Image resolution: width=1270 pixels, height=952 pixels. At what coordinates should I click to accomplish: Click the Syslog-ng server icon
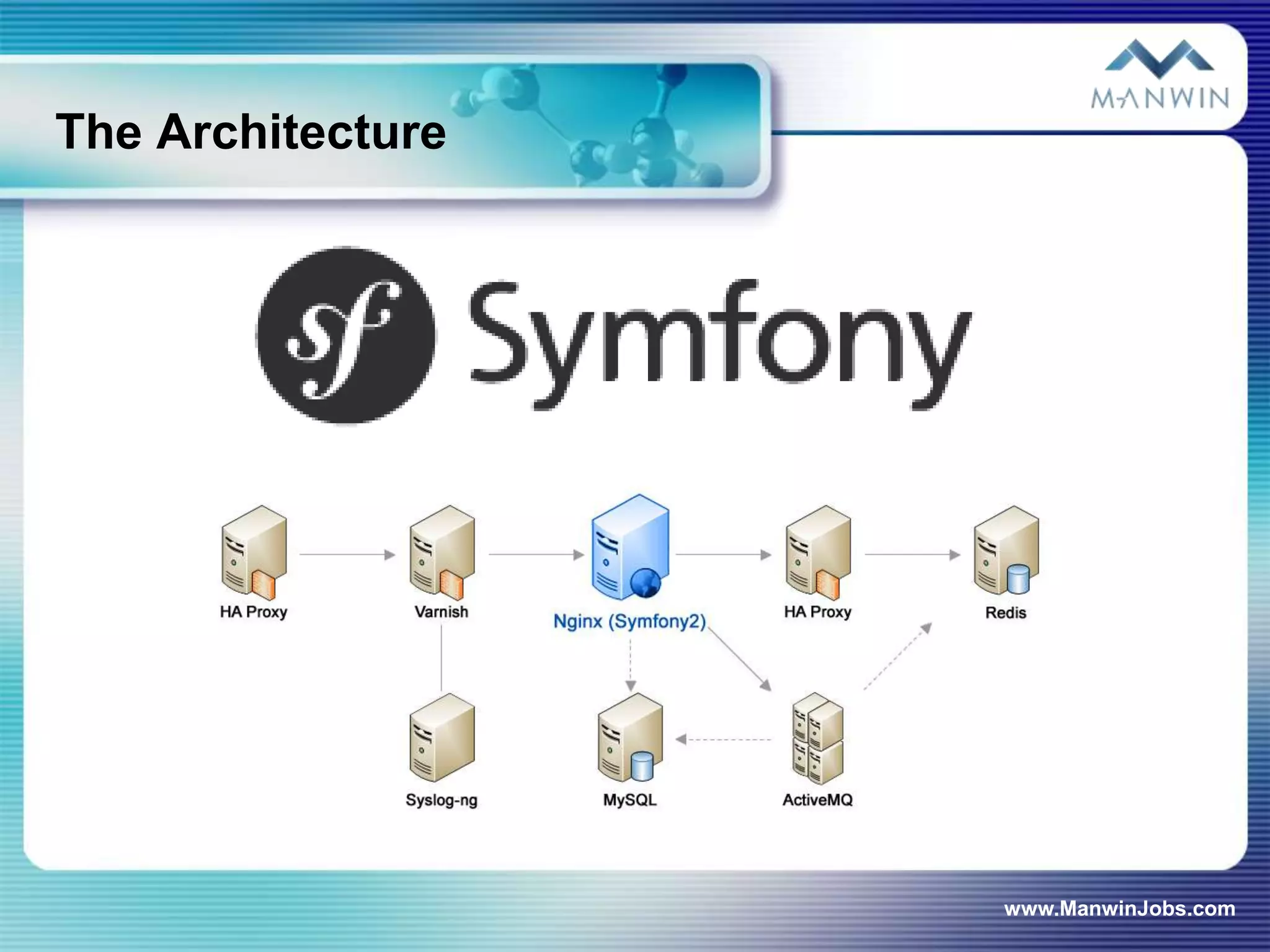(x=442, y=739)
